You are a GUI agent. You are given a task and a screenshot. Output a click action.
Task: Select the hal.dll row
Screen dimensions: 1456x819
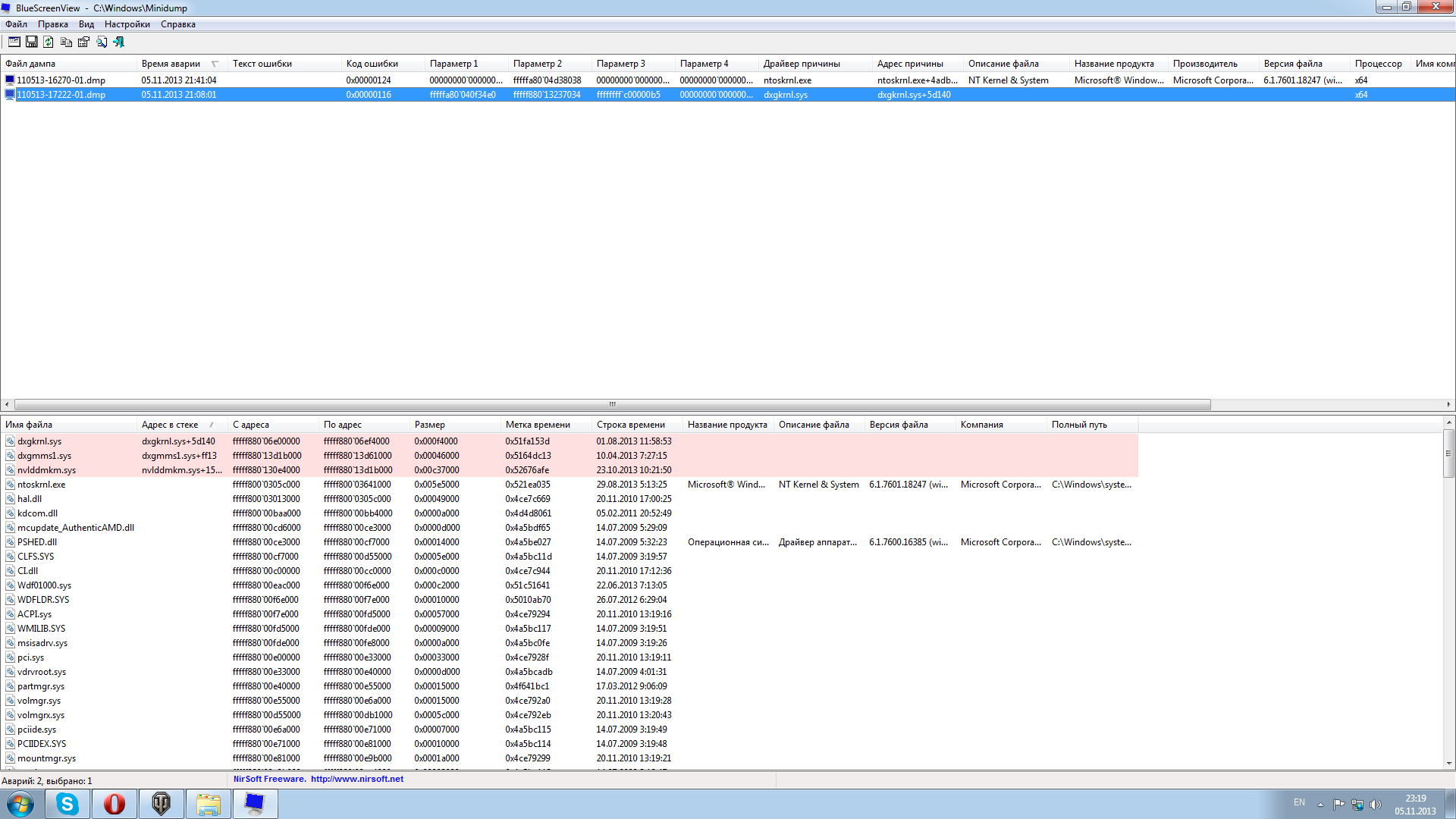570,499
